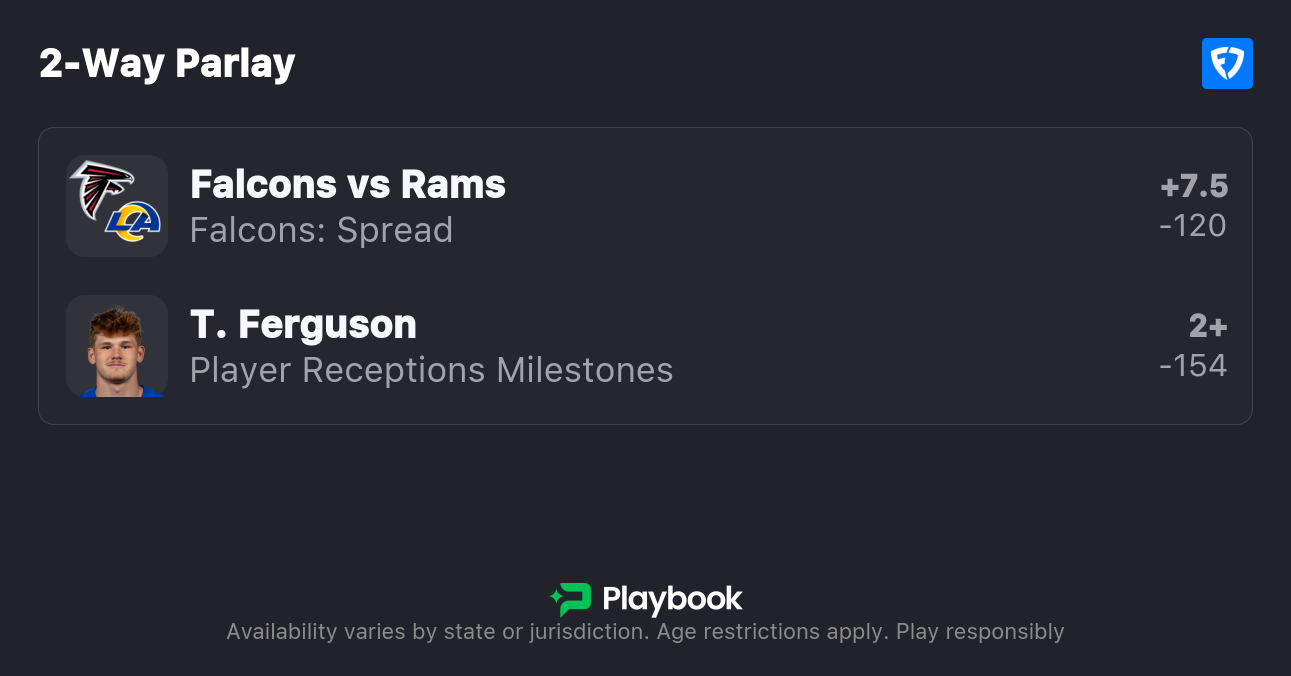This screenshot has width=1291, height=676.
Task: Click the Atlanta Falcons team logo
Action: 101,186
